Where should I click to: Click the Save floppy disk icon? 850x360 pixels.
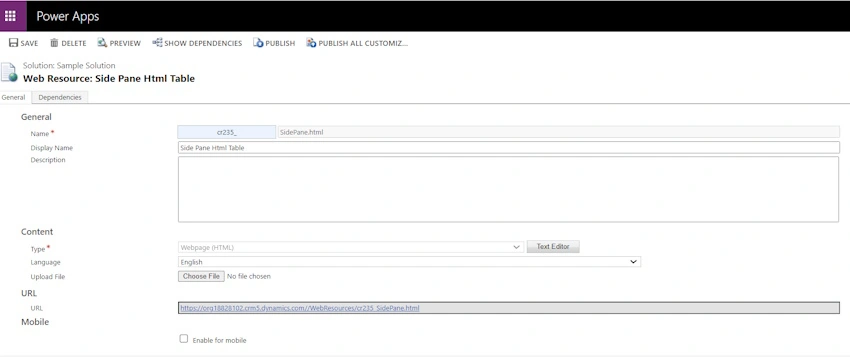pyautogui.click(x=14, y=43)
